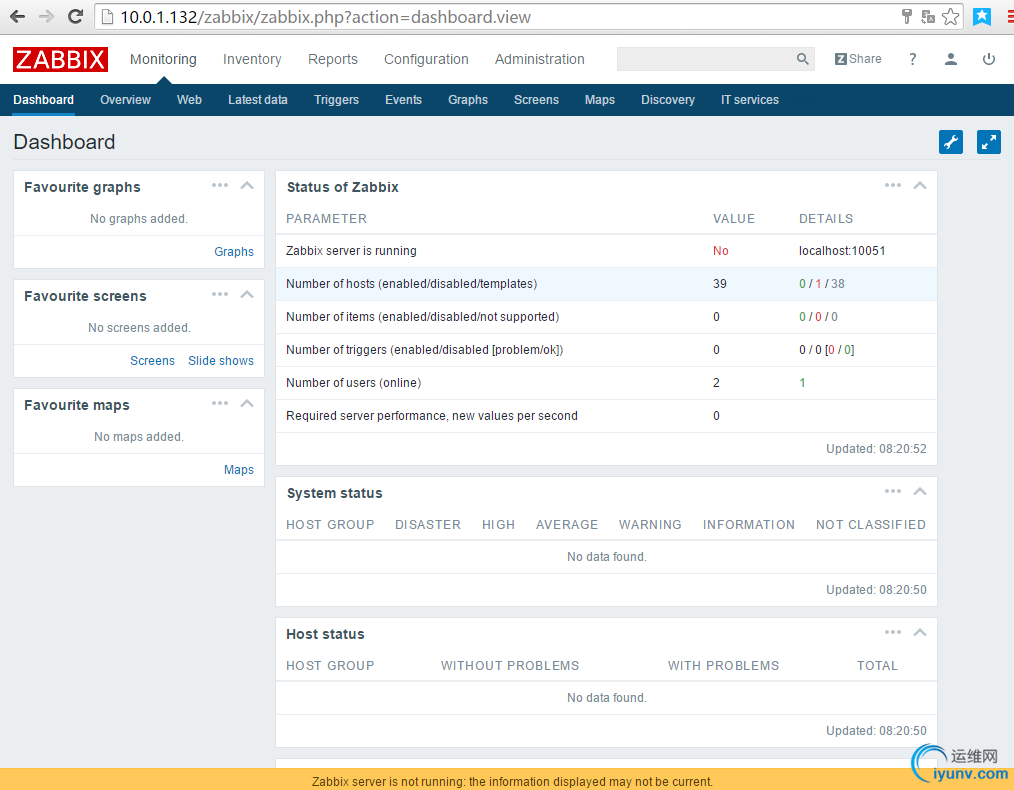This screenshot has width=1014, height=790.
Task: Open the Maps submenu tab
Action: (599, 100)
